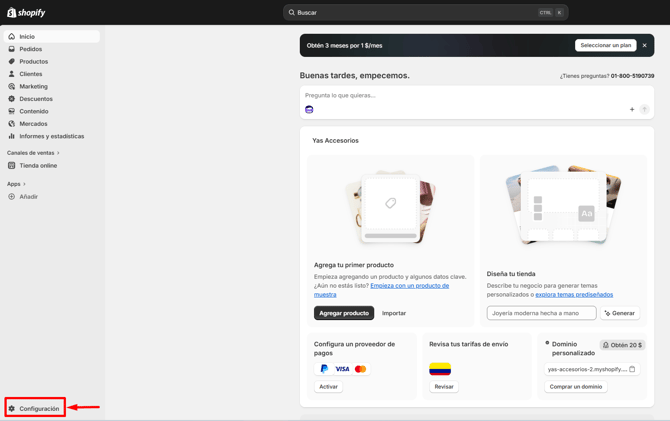This screenshot has width=670, height=421.
Task: Expand the Apps section chevron
Action: click(x=25, y=184)
